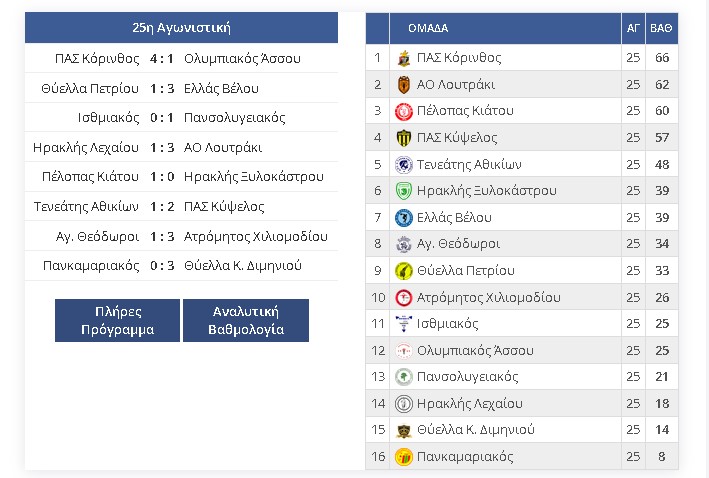Click the Ηρακλής Ξυλοκάστρου green shield
Image resolution: width=709 pixels, height=478 pixels.
point(403,191)
